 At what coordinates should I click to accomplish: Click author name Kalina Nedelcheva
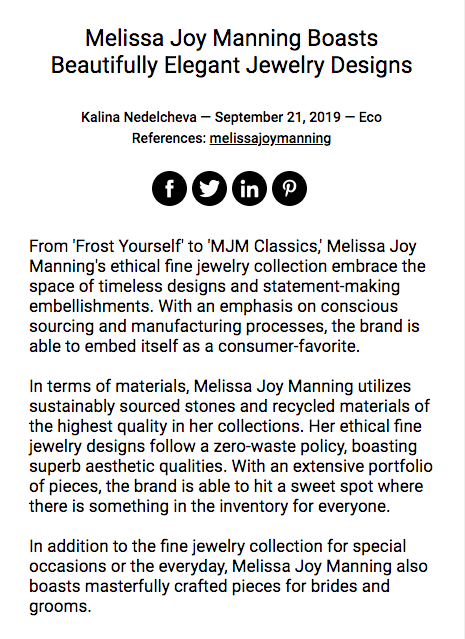coord(139,117)
